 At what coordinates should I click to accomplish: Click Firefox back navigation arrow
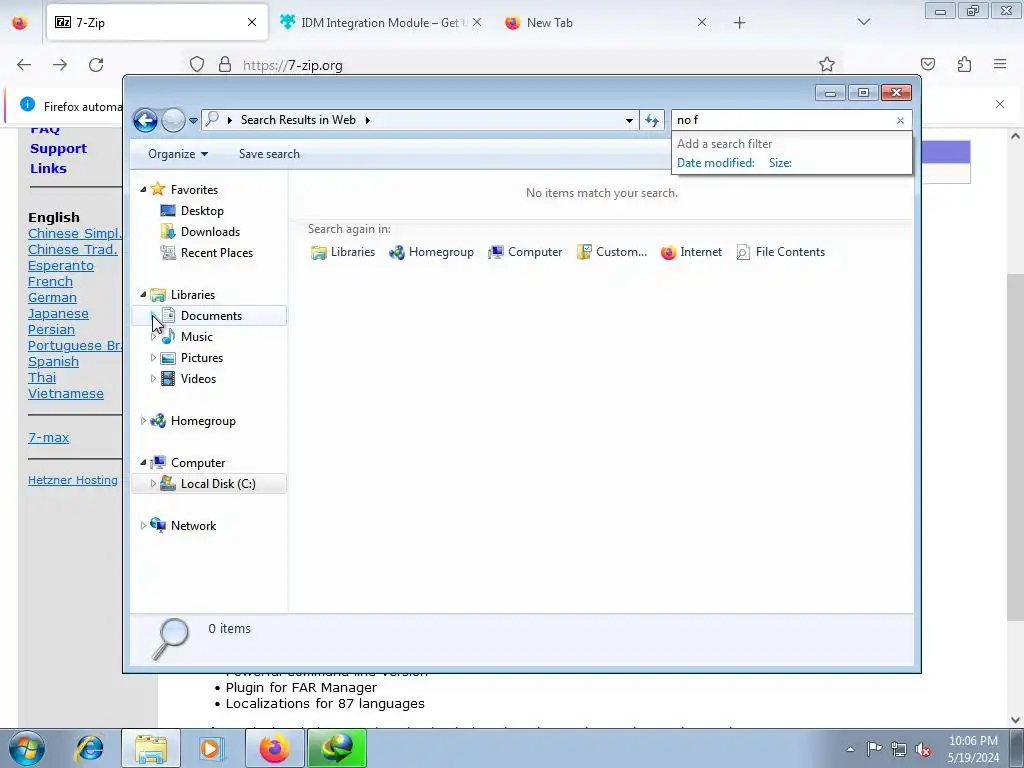coord(24,65)
